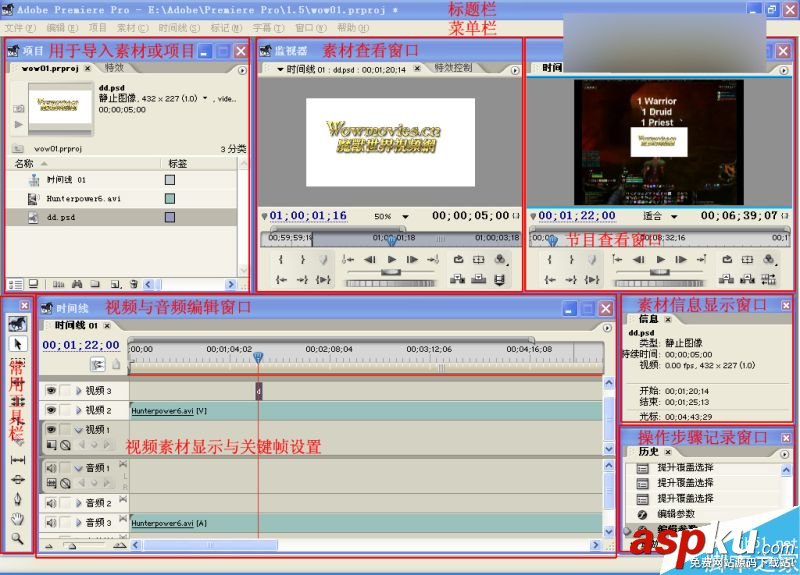Toggle the lock box for 音频 1
Screen dimensions: 800x575
[x=66, y=467]
